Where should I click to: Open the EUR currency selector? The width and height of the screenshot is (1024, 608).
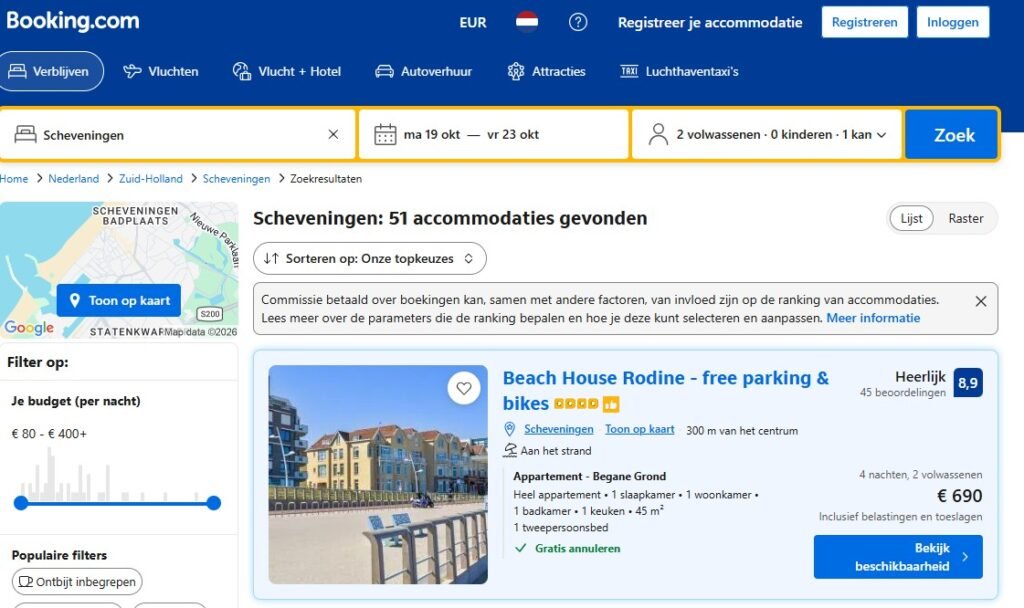point(473,22)
